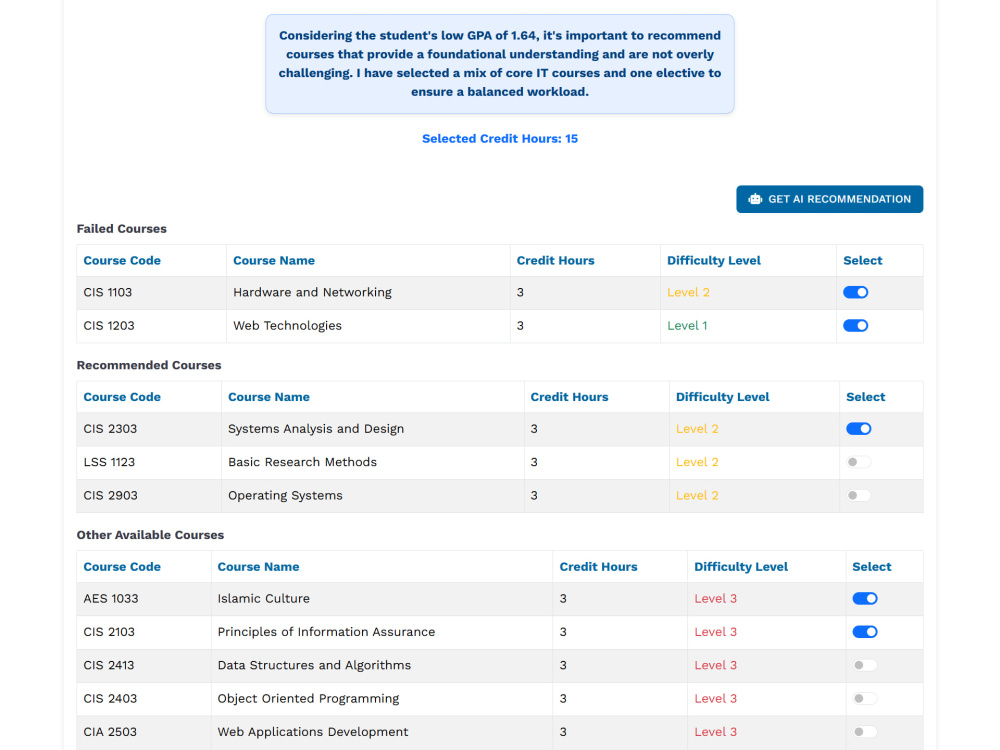The width and height of the screenshot is (1000, 750).
Task: Click 'Level 3' difficulty for Web Applications Development
Action: pyautogui.click(x=716, y=732)
